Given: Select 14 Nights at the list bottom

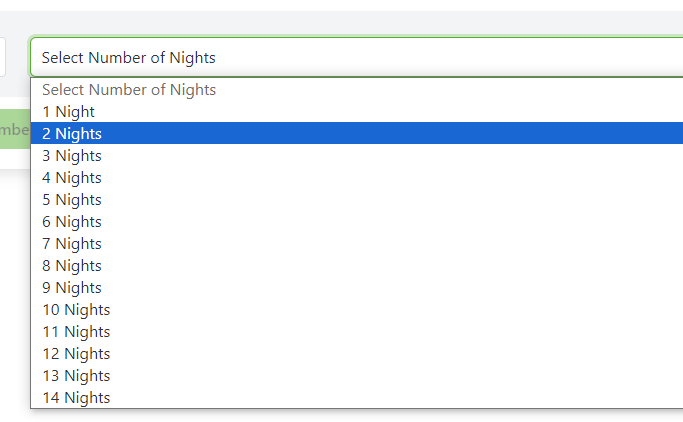Looking at the screenshot, I should tap(76, 398).
